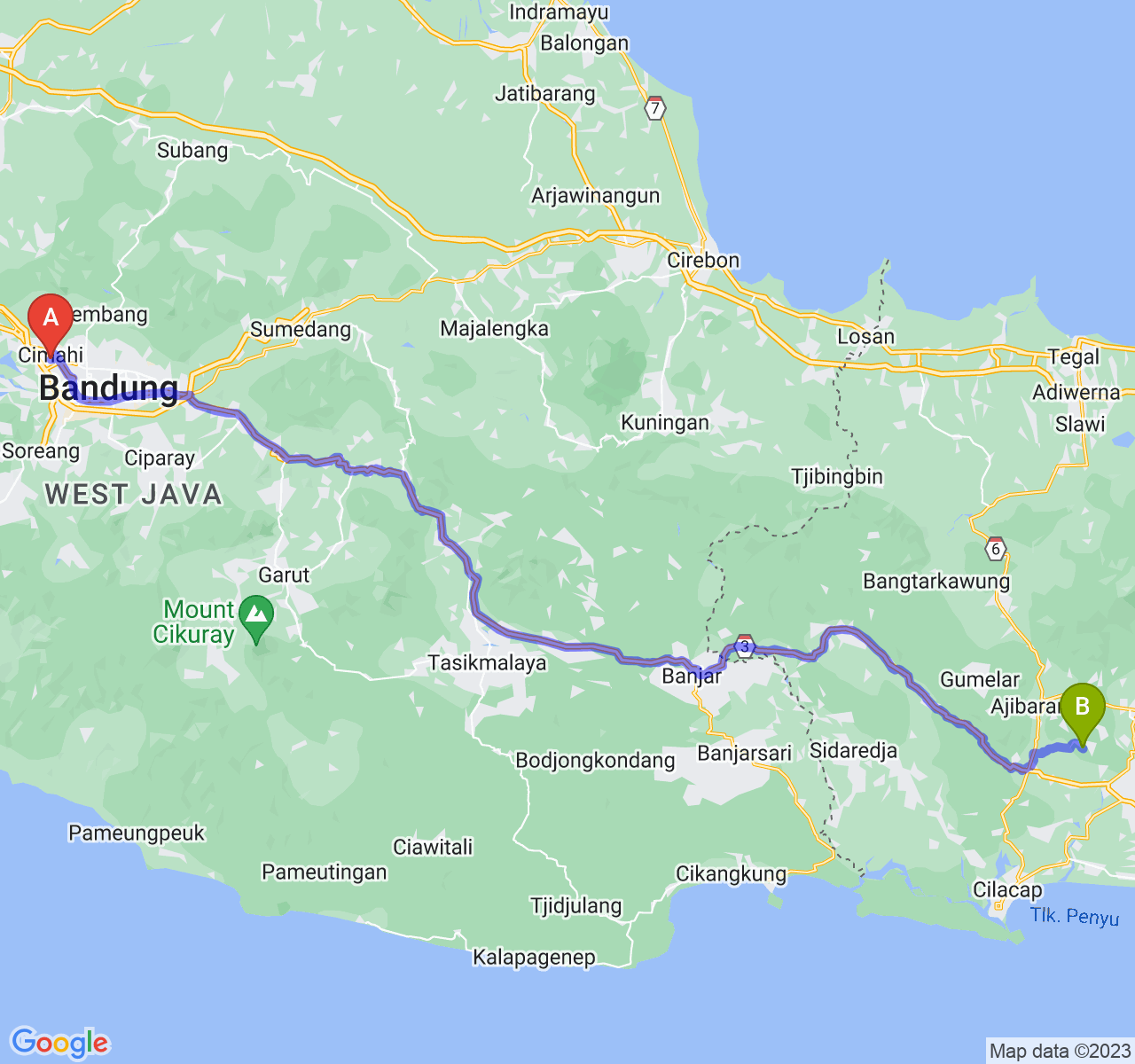Select the WEST JAVA province label
This screenshot has height=1064, width=1135.
point(134,495)
